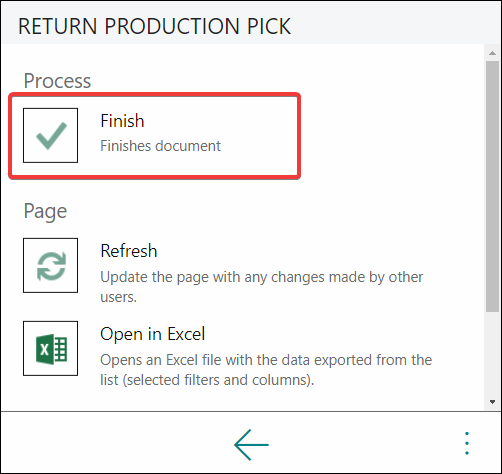Viewport: 502px width, 474px height.
Task: Open the three-dot more options menu
Action: coord(467,443)
